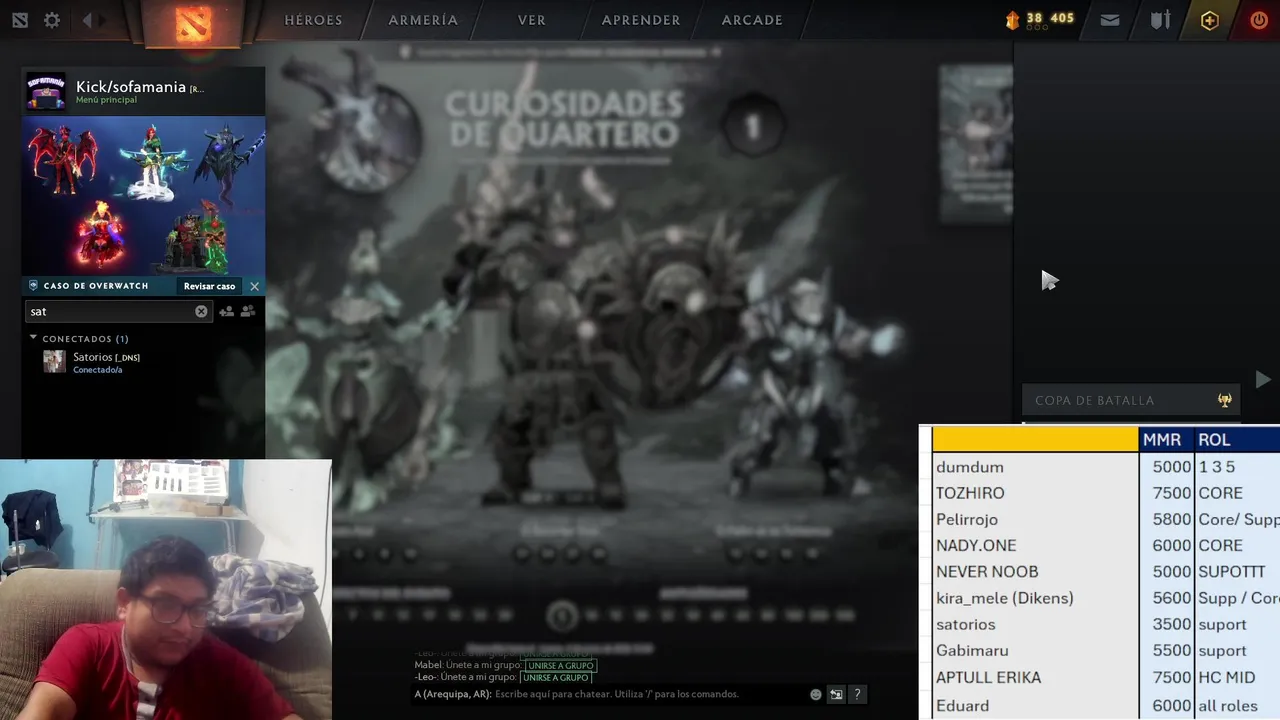Click the Curiosidades de Quartero banner title

(565, 118)
